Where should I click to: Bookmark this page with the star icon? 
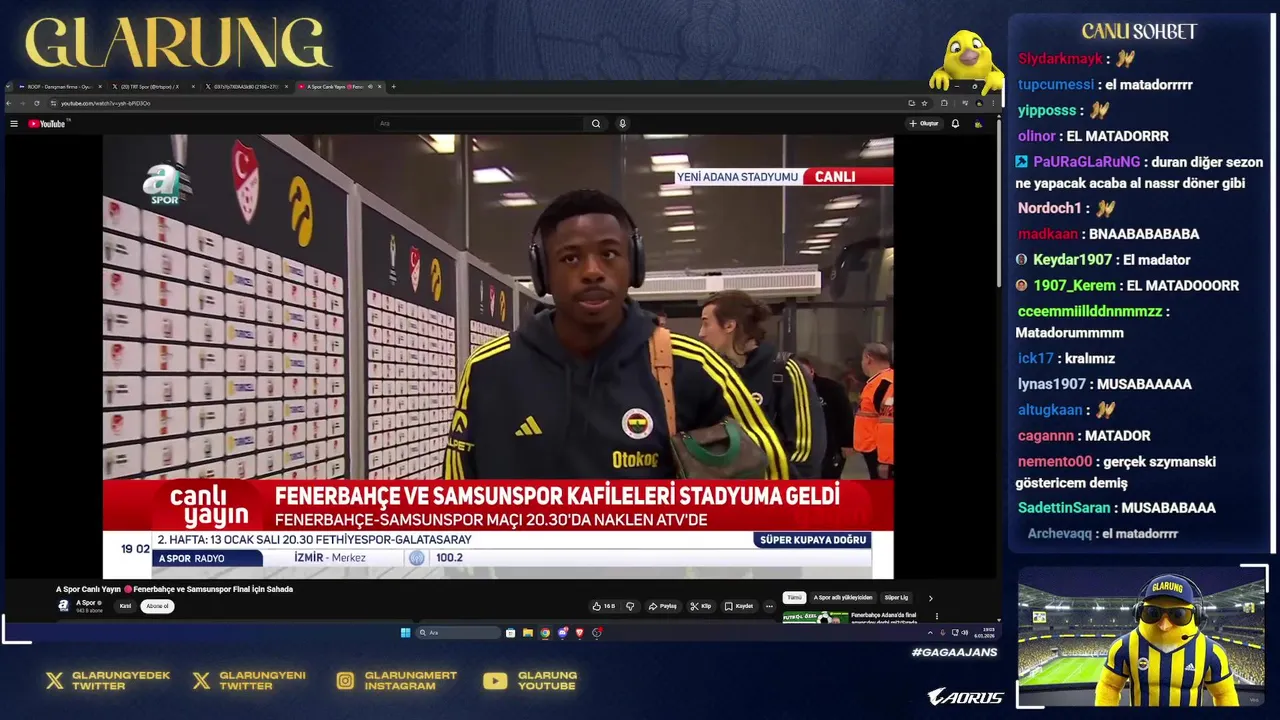(924, 103)
